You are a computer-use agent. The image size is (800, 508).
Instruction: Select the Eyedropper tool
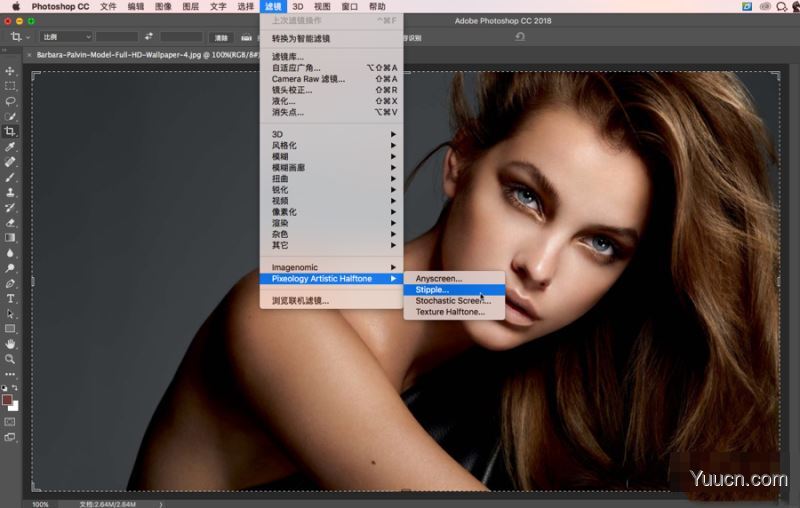(x=10, y=146)
